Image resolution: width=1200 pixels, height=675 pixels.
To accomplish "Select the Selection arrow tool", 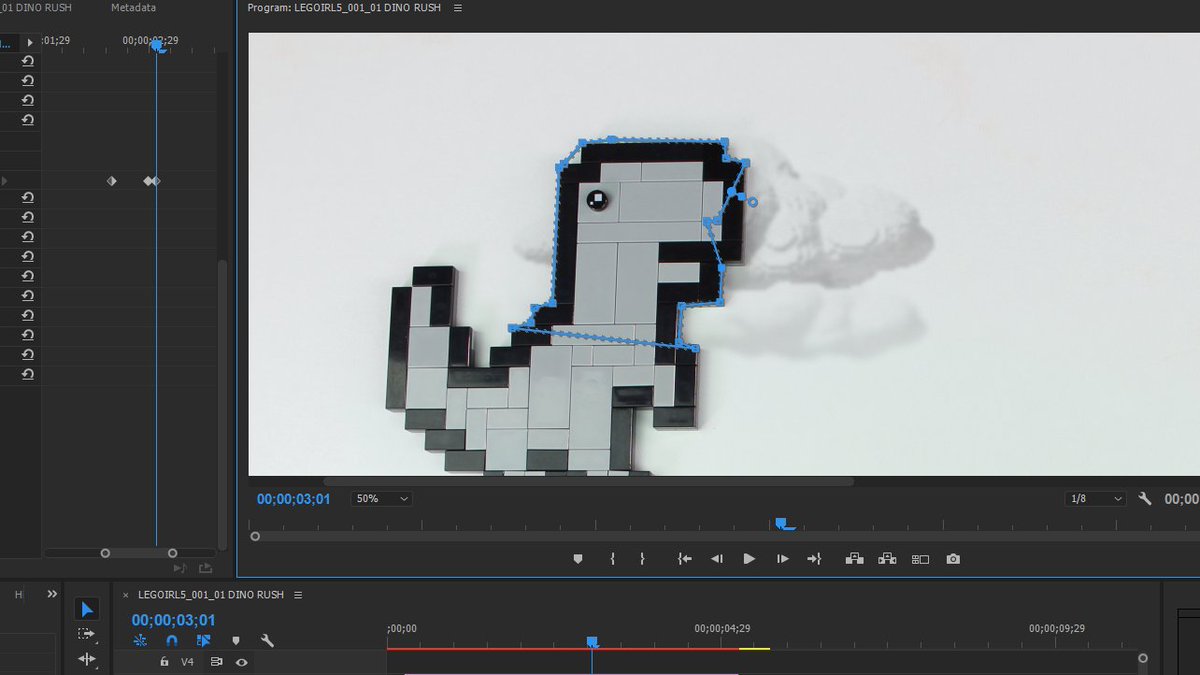I will 87,610.
